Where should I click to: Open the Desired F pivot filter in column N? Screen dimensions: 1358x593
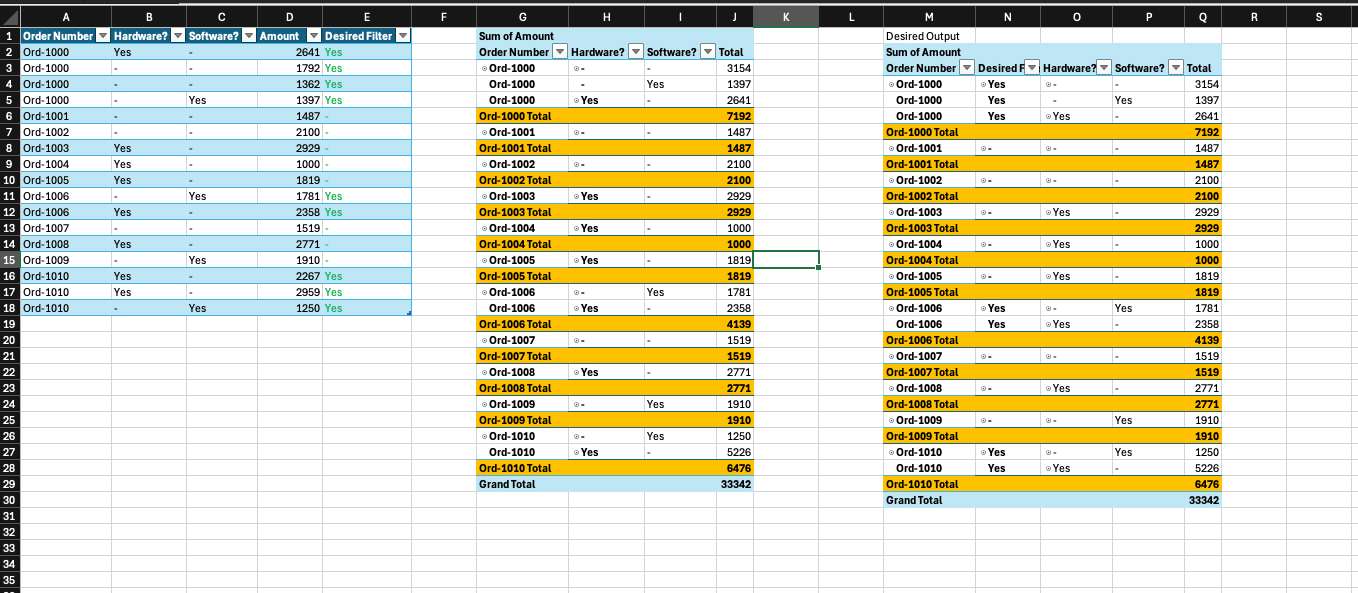click(x=1033, y=68)
